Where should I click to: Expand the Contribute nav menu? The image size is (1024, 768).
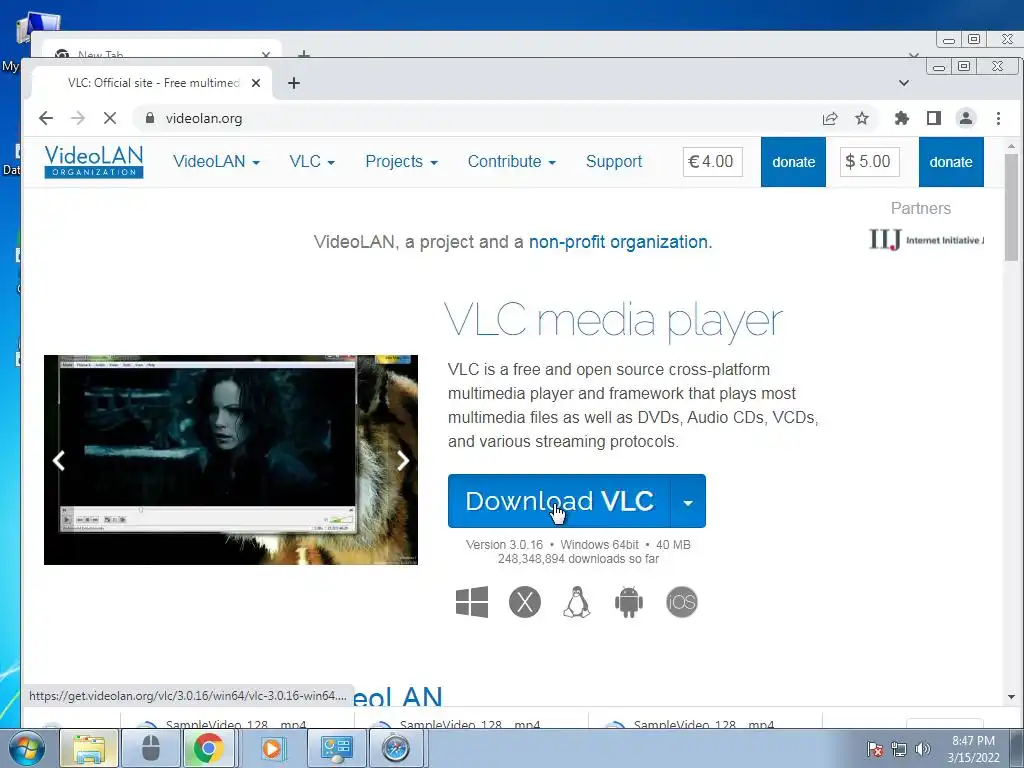[511, 161]
